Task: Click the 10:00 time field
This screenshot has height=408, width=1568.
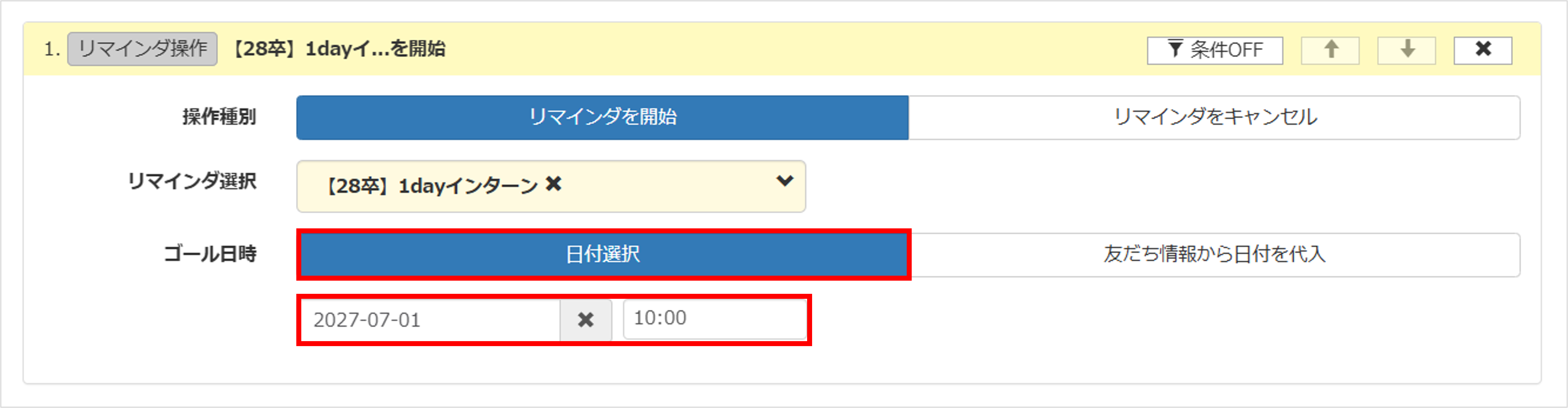Action: (x=715, y=318)
